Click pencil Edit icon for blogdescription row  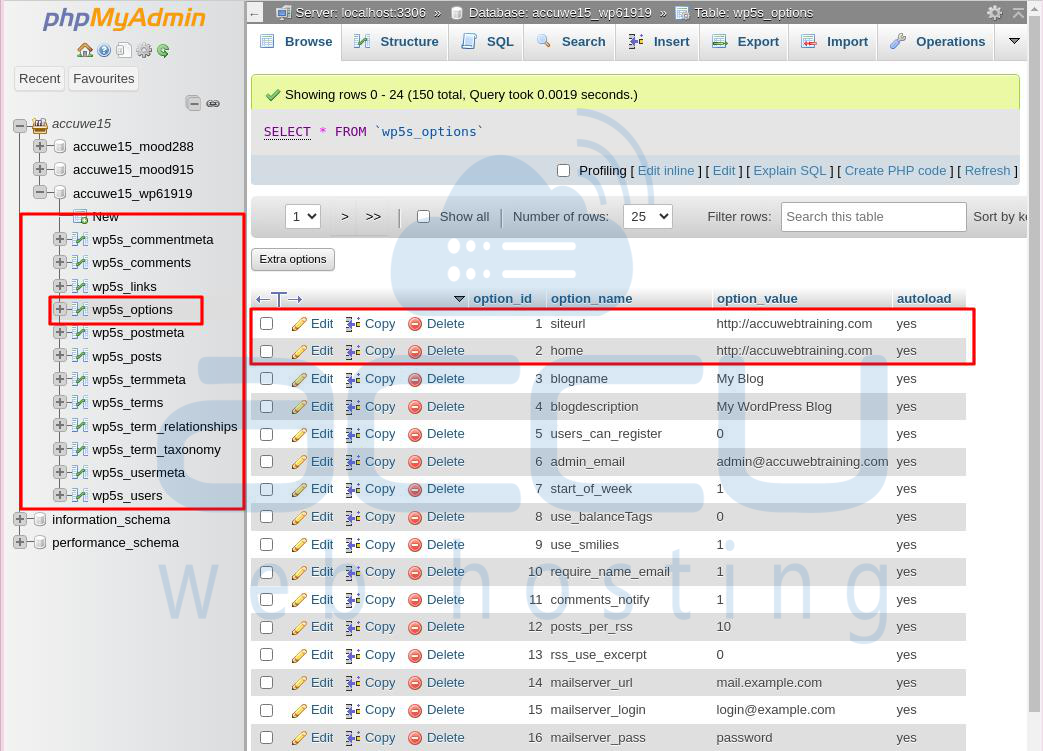[299, 406]
